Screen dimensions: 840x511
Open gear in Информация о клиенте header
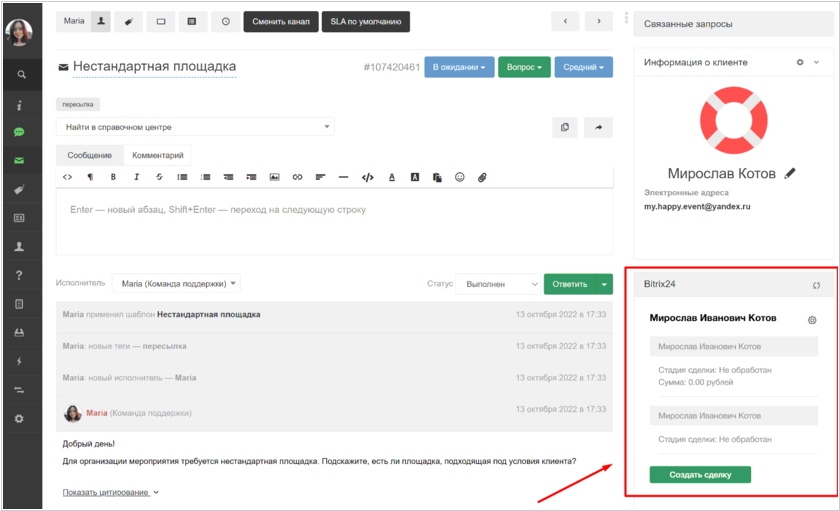click(x=800, y=62)
